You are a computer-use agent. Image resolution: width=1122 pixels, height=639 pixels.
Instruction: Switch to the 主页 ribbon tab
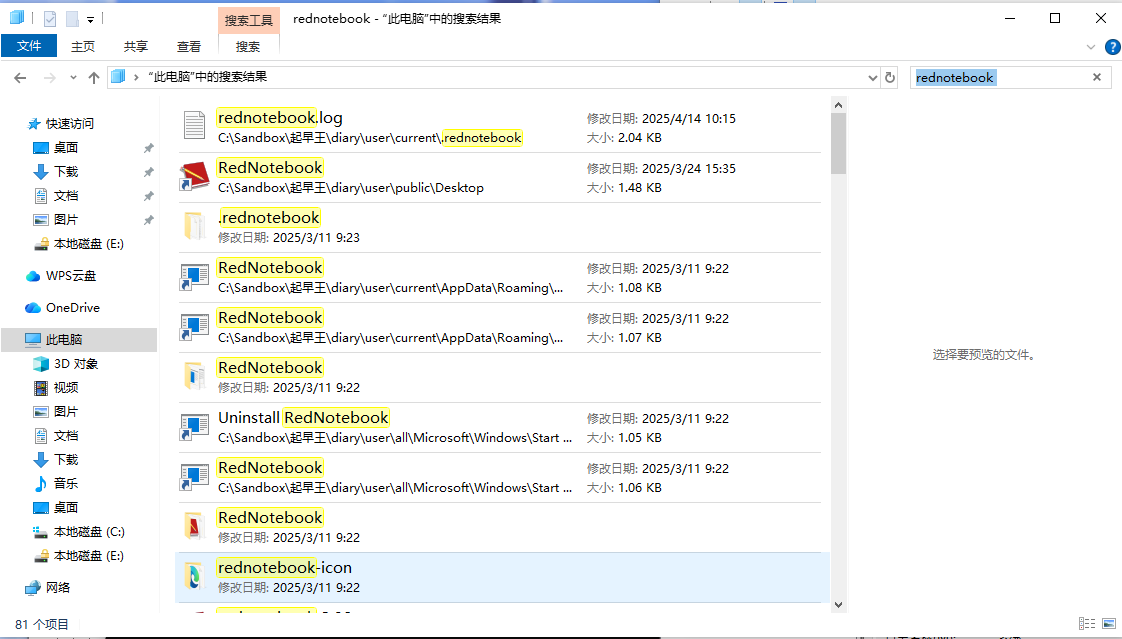[82, 47]
